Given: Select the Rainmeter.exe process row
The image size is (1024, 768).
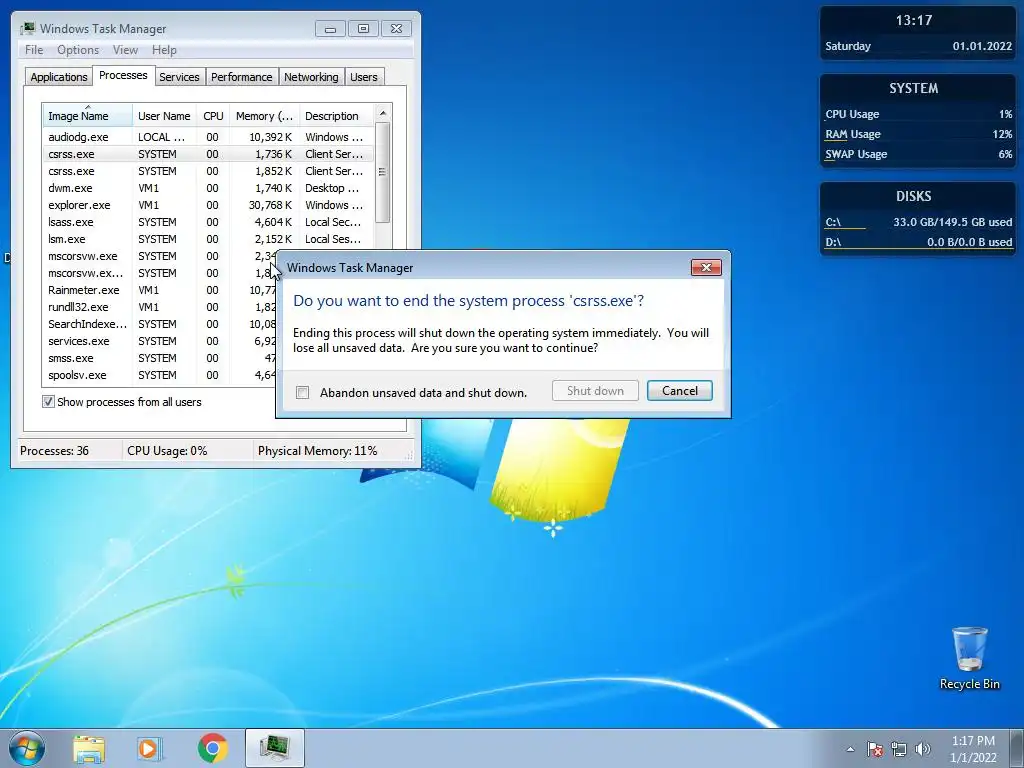Looking at the screenshot, I should pyautogui.click(x=160, y=290).
